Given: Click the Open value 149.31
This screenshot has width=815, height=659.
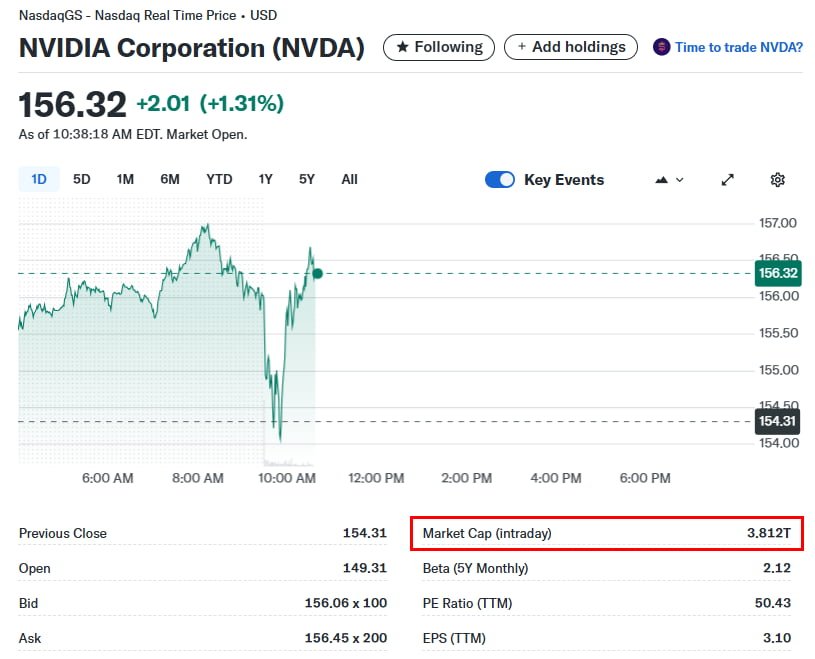Looking at the screenshot, I should pyautogui.click(x=365, y=568).
